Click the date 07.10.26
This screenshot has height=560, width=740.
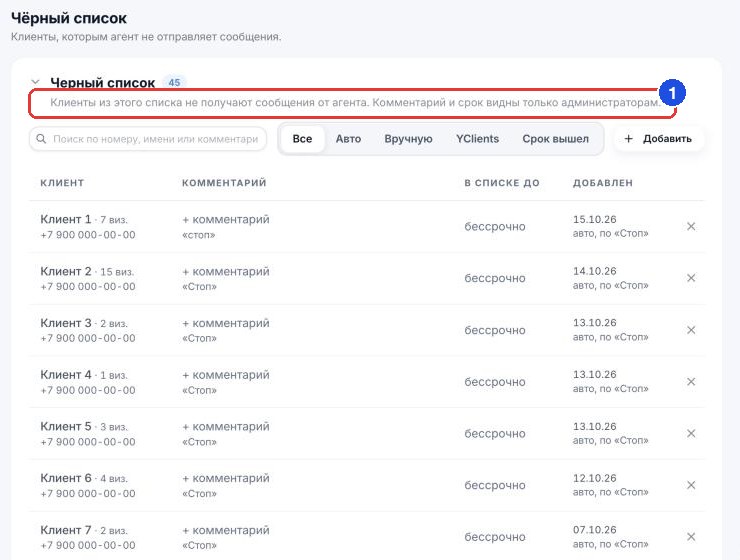595,530
